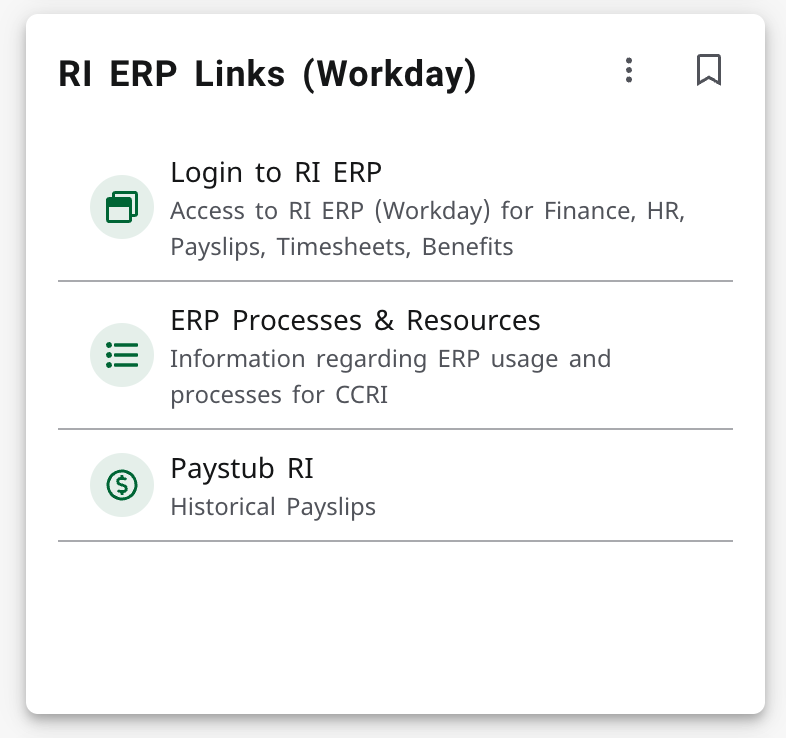
Task: Click the divider line below Historical Payslips
Action: click(395, 541)
